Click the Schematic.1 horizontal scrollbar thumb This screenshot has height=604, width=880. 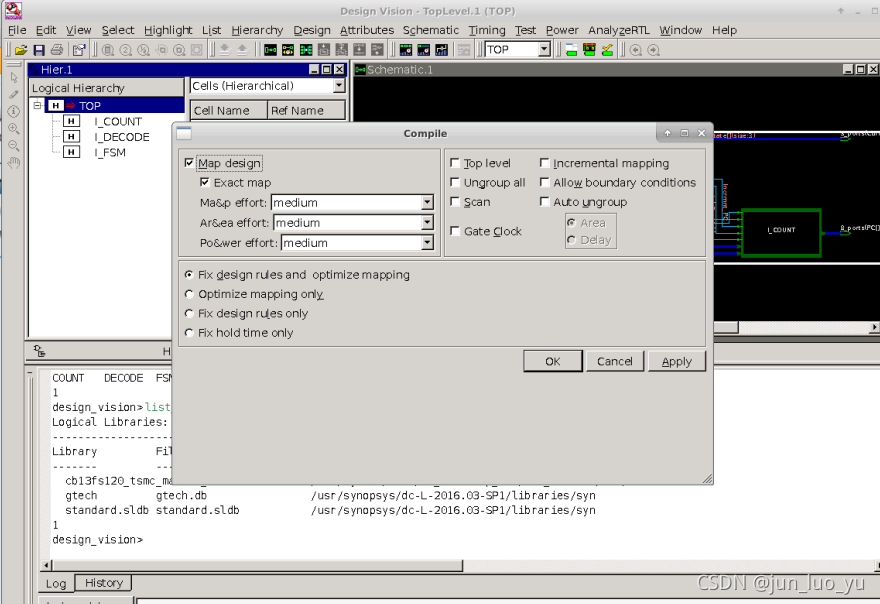click(726, 327)
